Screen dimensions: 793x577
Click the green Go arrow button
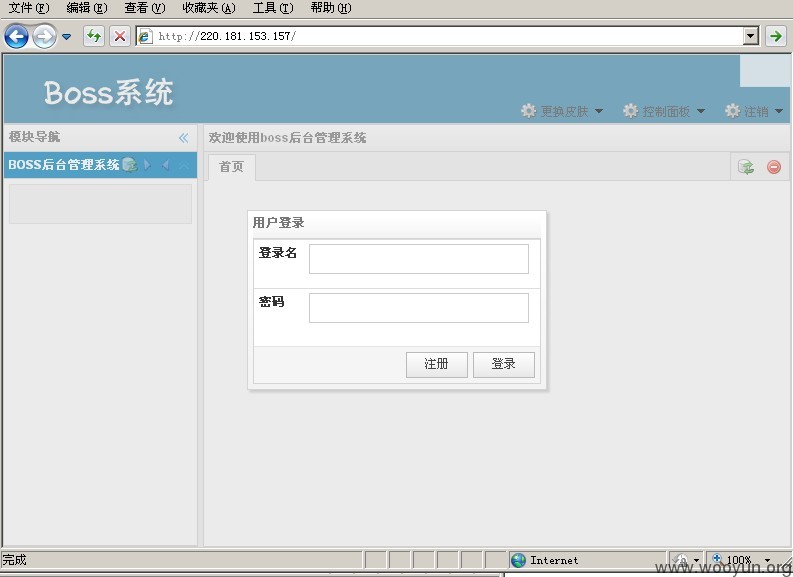[x=776, y=36]
